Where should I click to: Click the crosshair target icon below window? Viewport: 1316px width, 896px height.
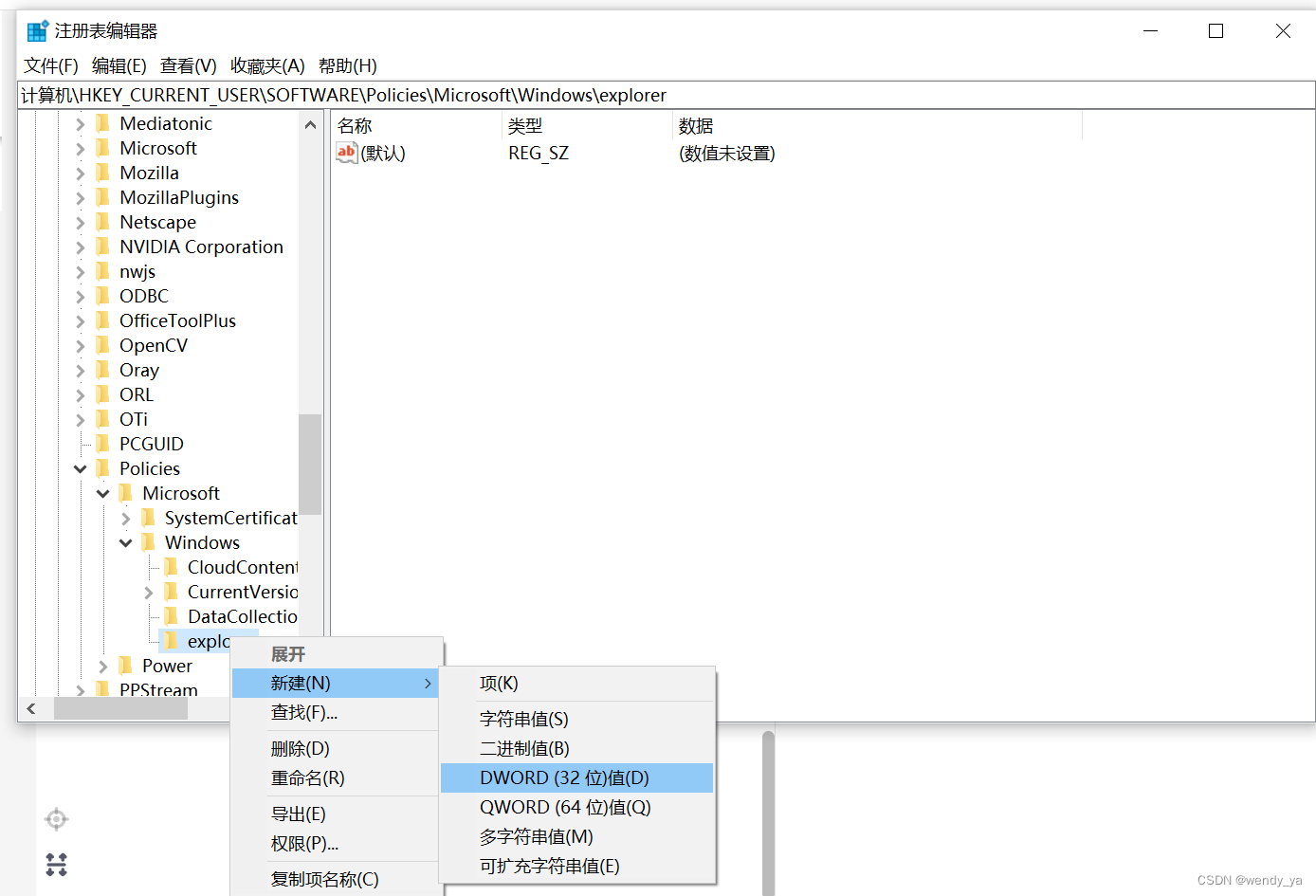(57, 819)
